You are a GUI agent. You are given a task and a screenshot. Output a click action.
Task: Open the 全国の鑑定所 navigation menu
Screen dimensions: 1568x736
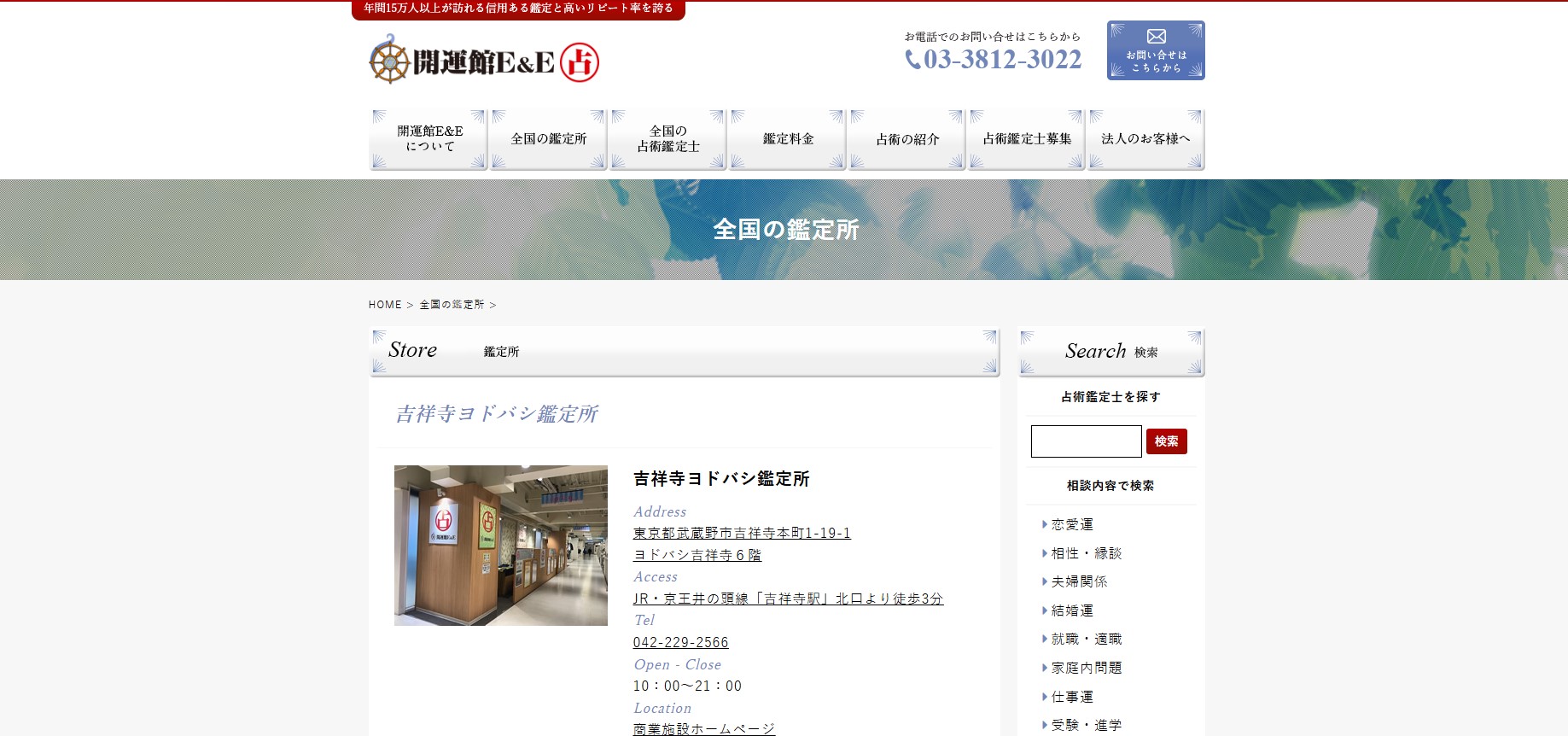548,139
